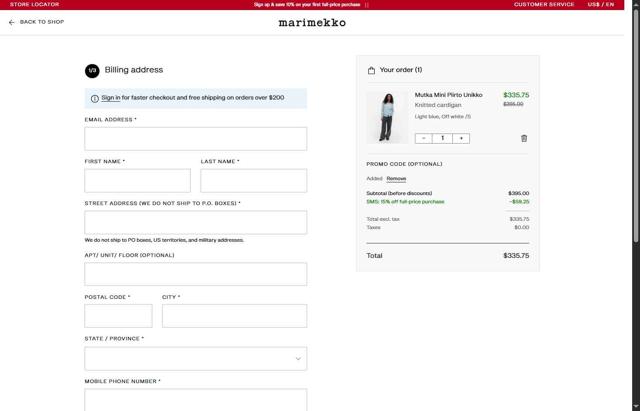The height and width of the screenshot is (411, 640).
Task: Click the 1/3 step indicator badge
Action: 92,71
